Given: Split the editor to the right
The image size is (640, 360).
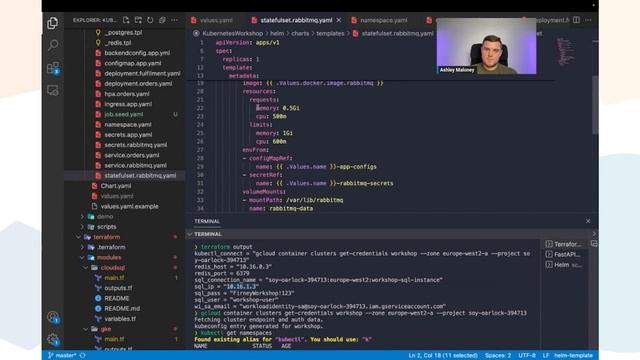Looking at the screenshot, I should tap(576, 20).
